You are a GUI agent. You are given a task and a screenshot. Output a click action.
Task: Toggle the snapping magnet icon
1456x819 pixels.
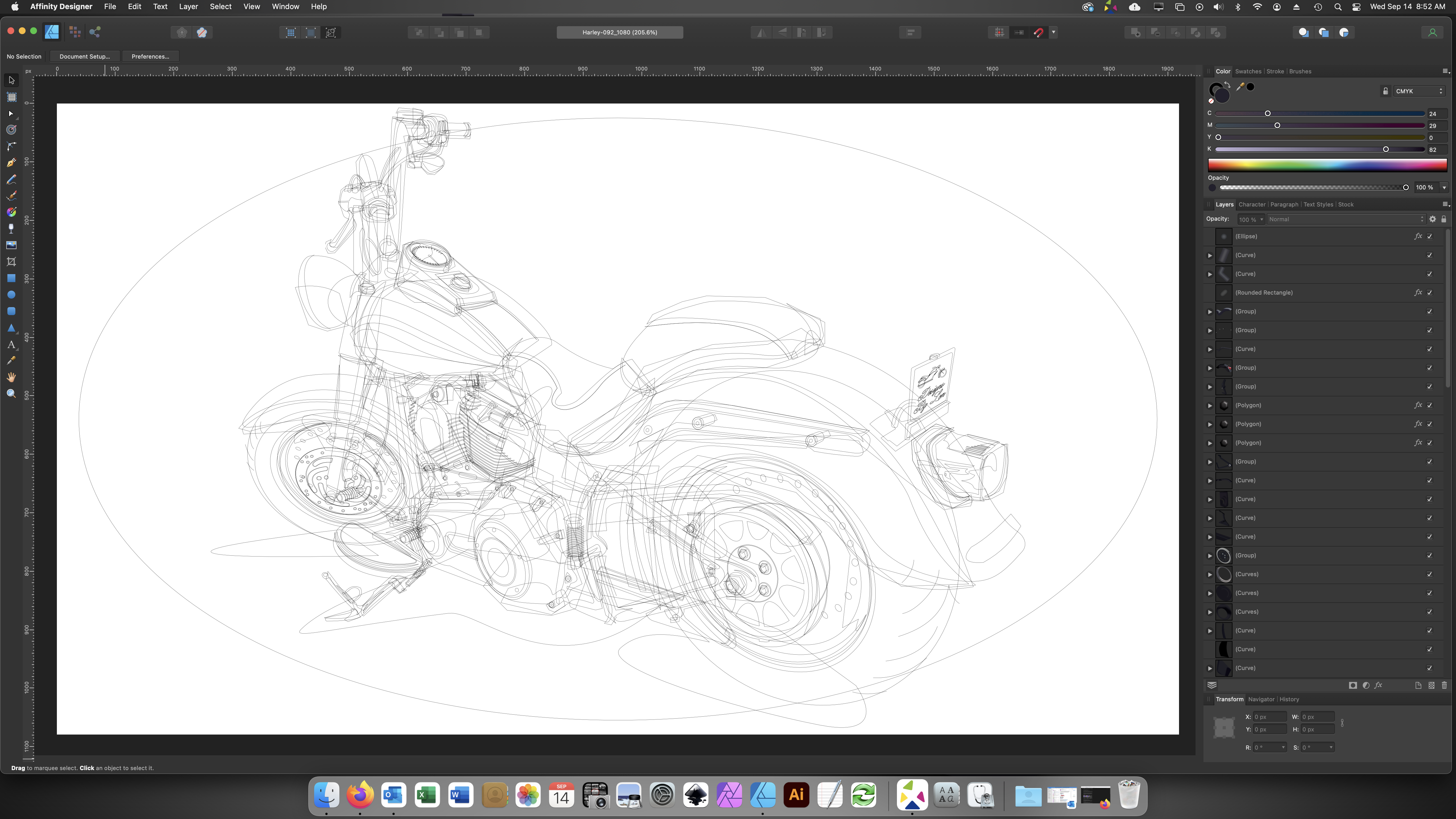pos(1038,33)
